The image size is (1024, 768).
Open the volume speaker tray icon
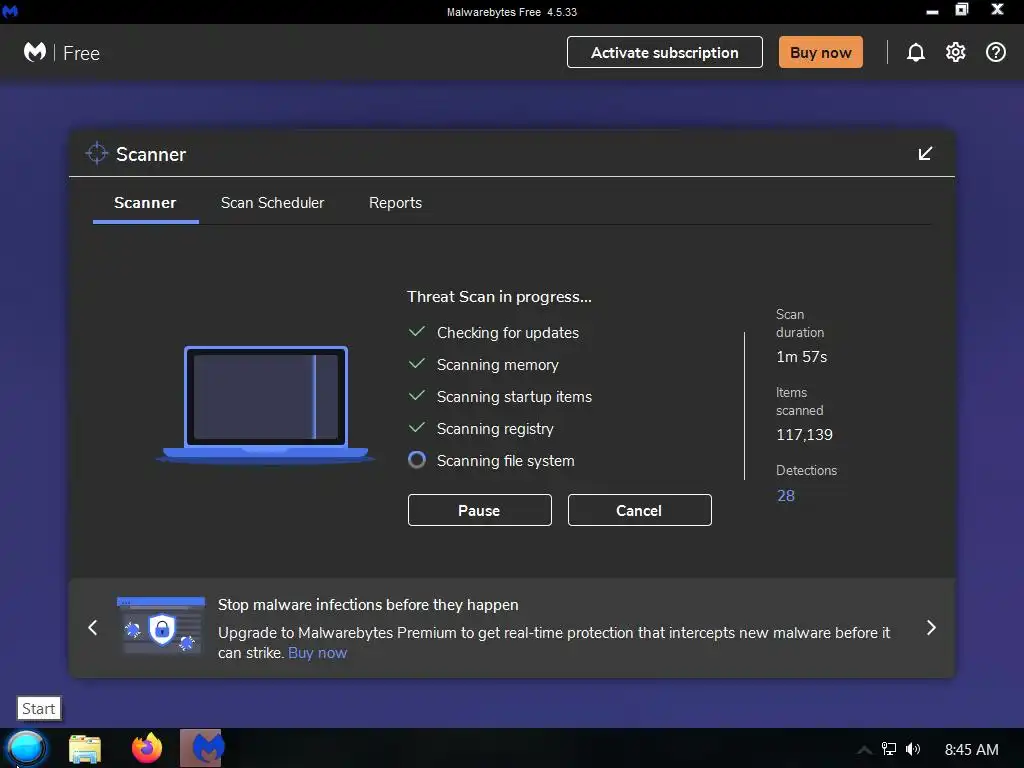[913, 749]
